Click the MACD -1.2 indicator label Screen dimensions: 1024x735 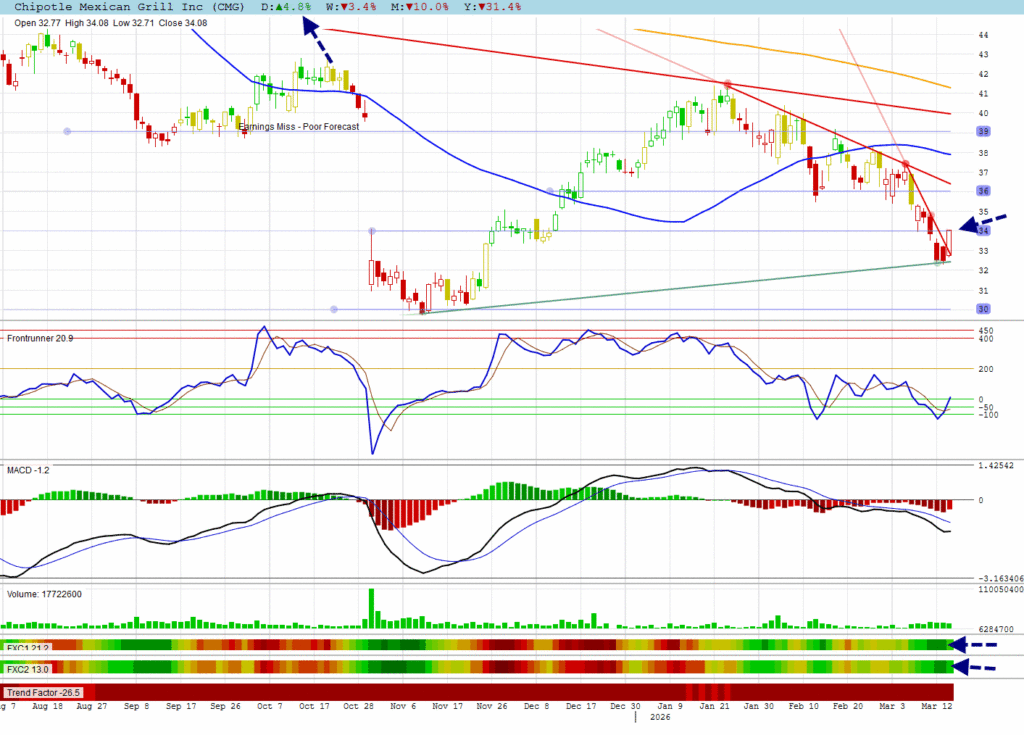[x=28, y=469]
